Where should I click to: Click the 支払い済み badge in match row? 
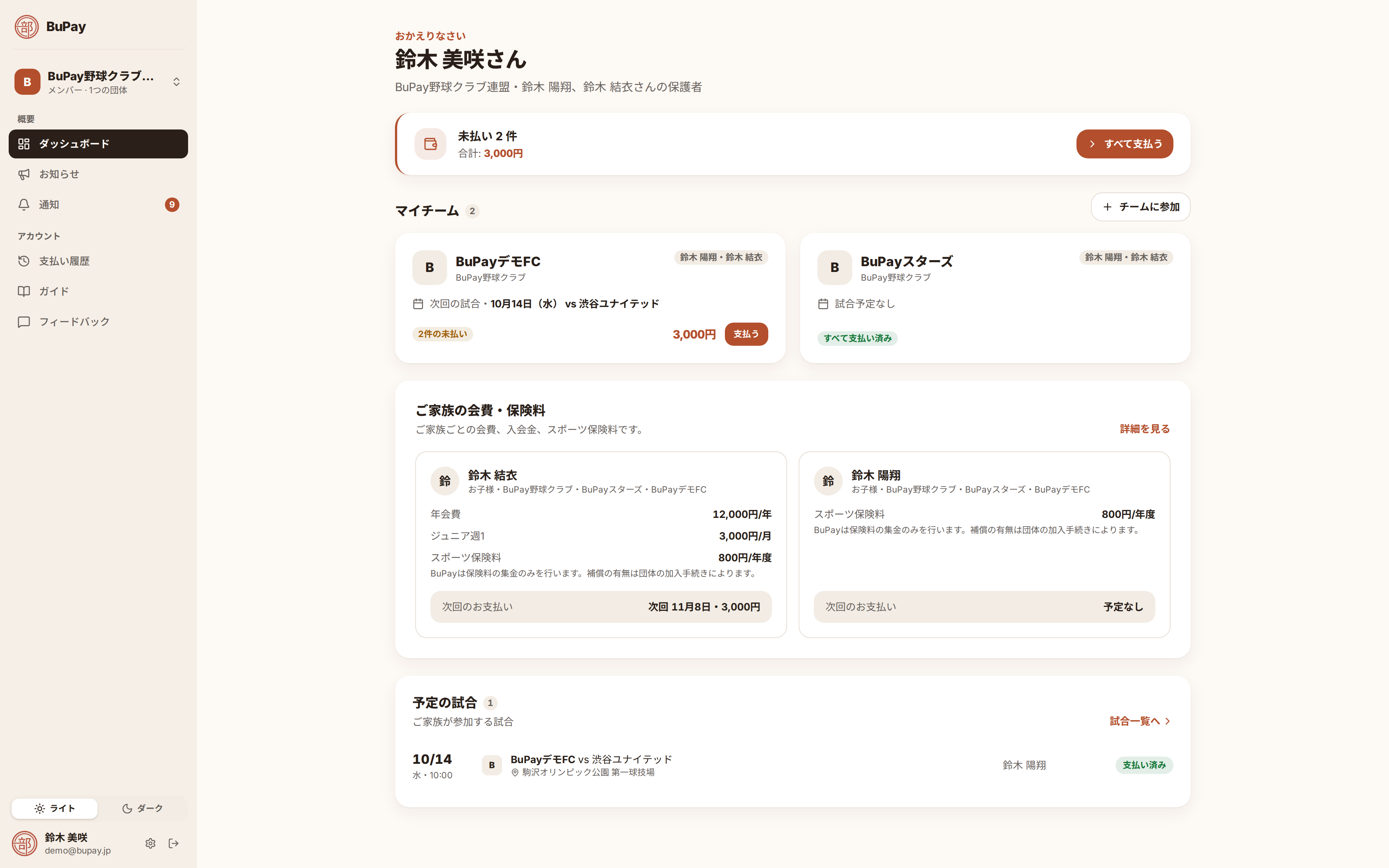(x=1144, y=765)
